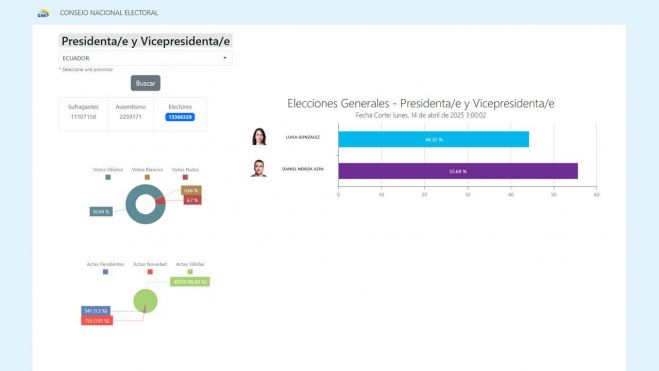Click Luisa Gonzalez candidate photo
This screenshot has width=659, height=371.
[x=259, y=137]
